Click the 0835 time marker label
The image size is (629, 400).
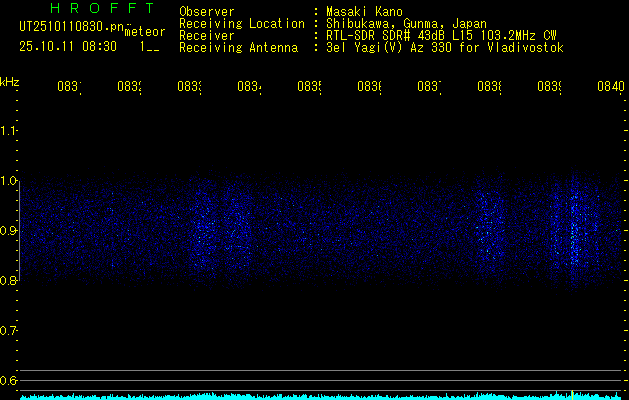(x=309, y=86)
